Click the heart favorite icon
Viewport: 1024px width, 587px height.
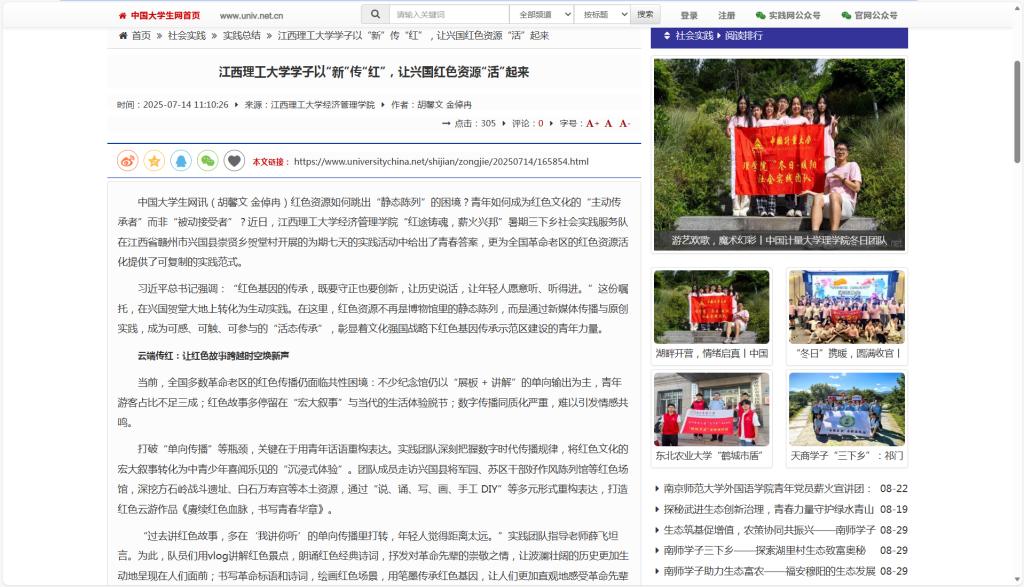pyautogui.click(x=234, y=160)
